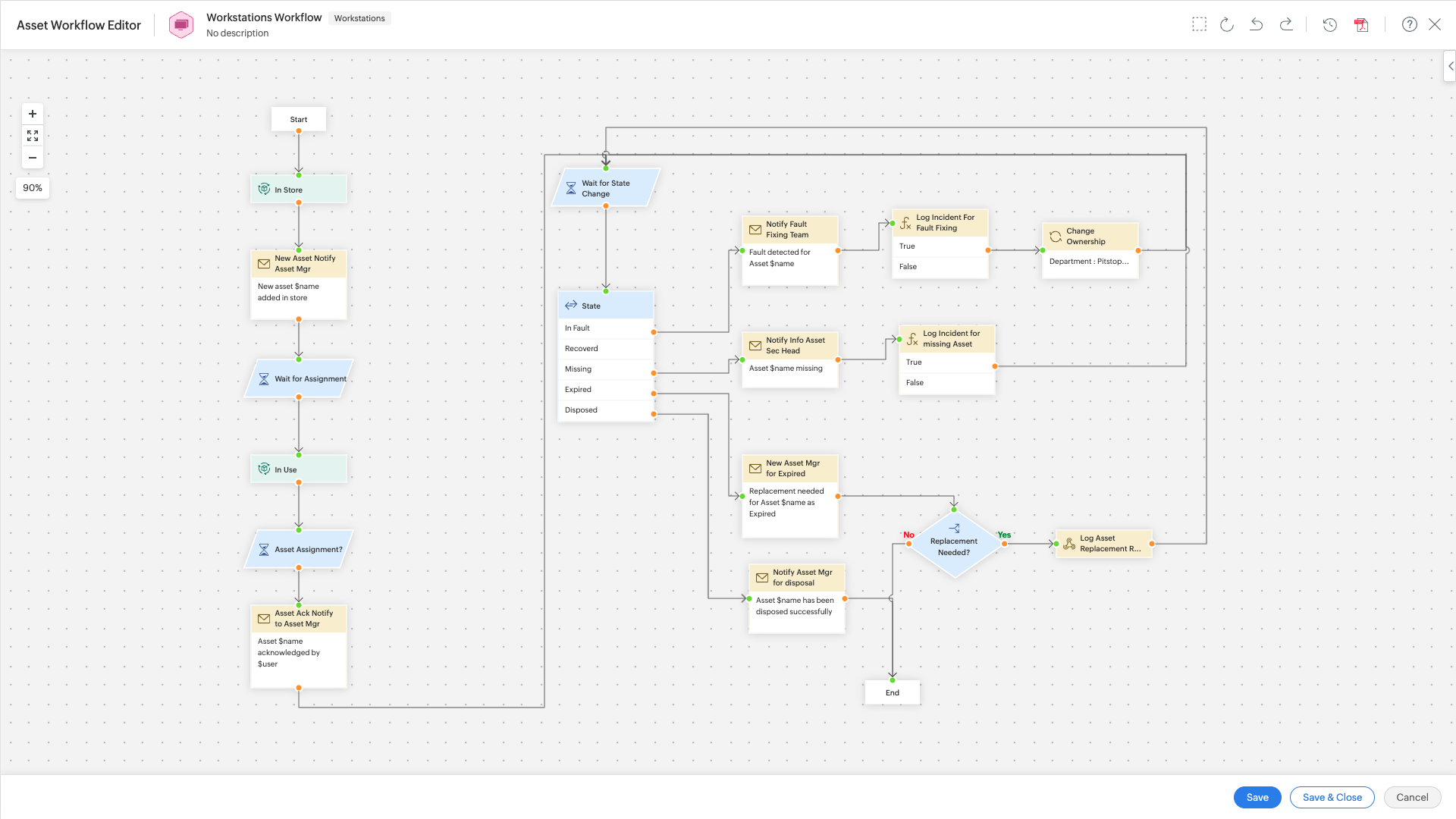Click the function icon on Log Incident for missing Asset
The image size is (1456, 819).
coord(912,338)
